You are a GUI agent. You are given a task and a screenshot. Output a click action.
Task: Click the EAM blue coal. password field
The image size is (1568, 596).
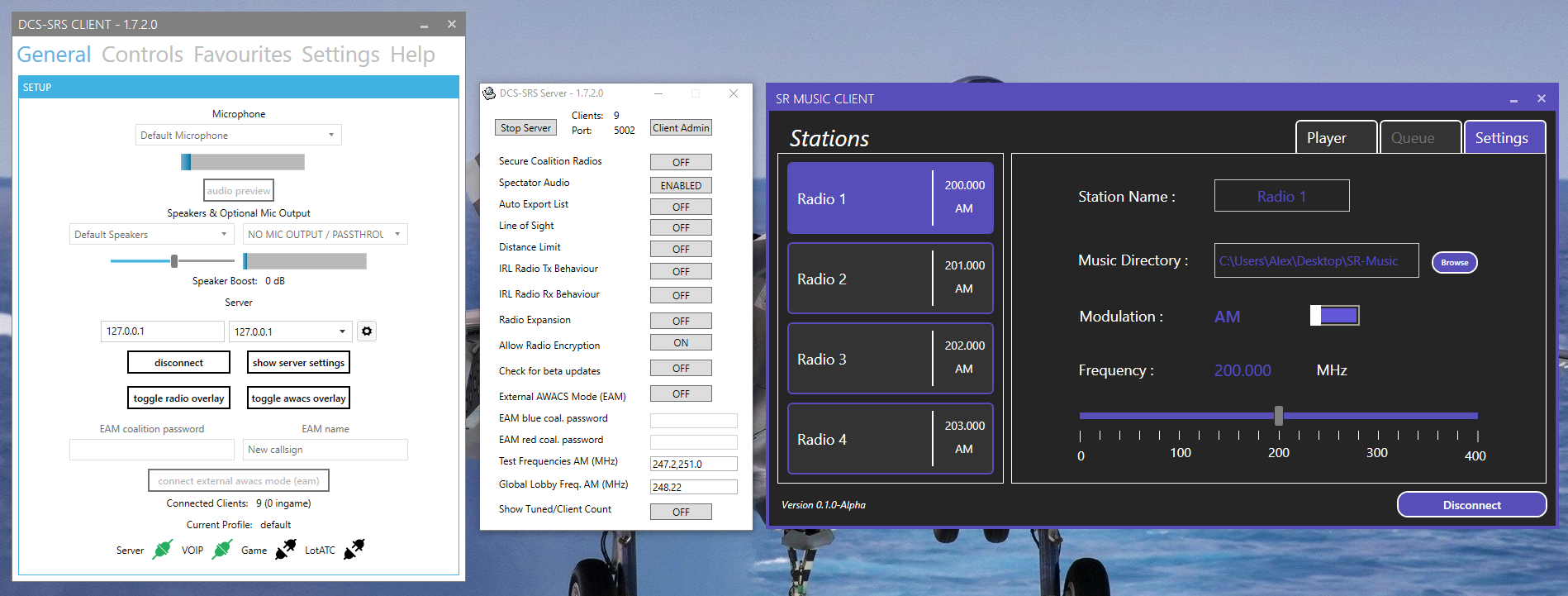coord(693,420)
